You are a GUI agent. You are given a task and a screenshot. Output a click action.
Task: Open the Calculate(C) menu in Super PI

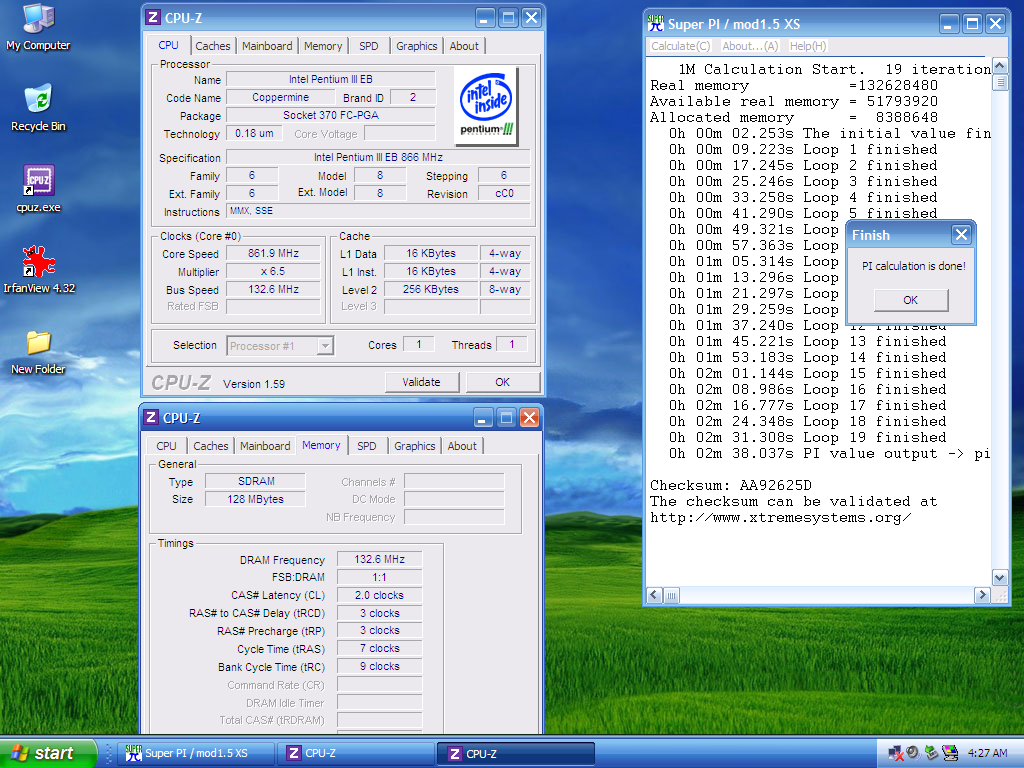pyautogui.click(x=680, y=46)
